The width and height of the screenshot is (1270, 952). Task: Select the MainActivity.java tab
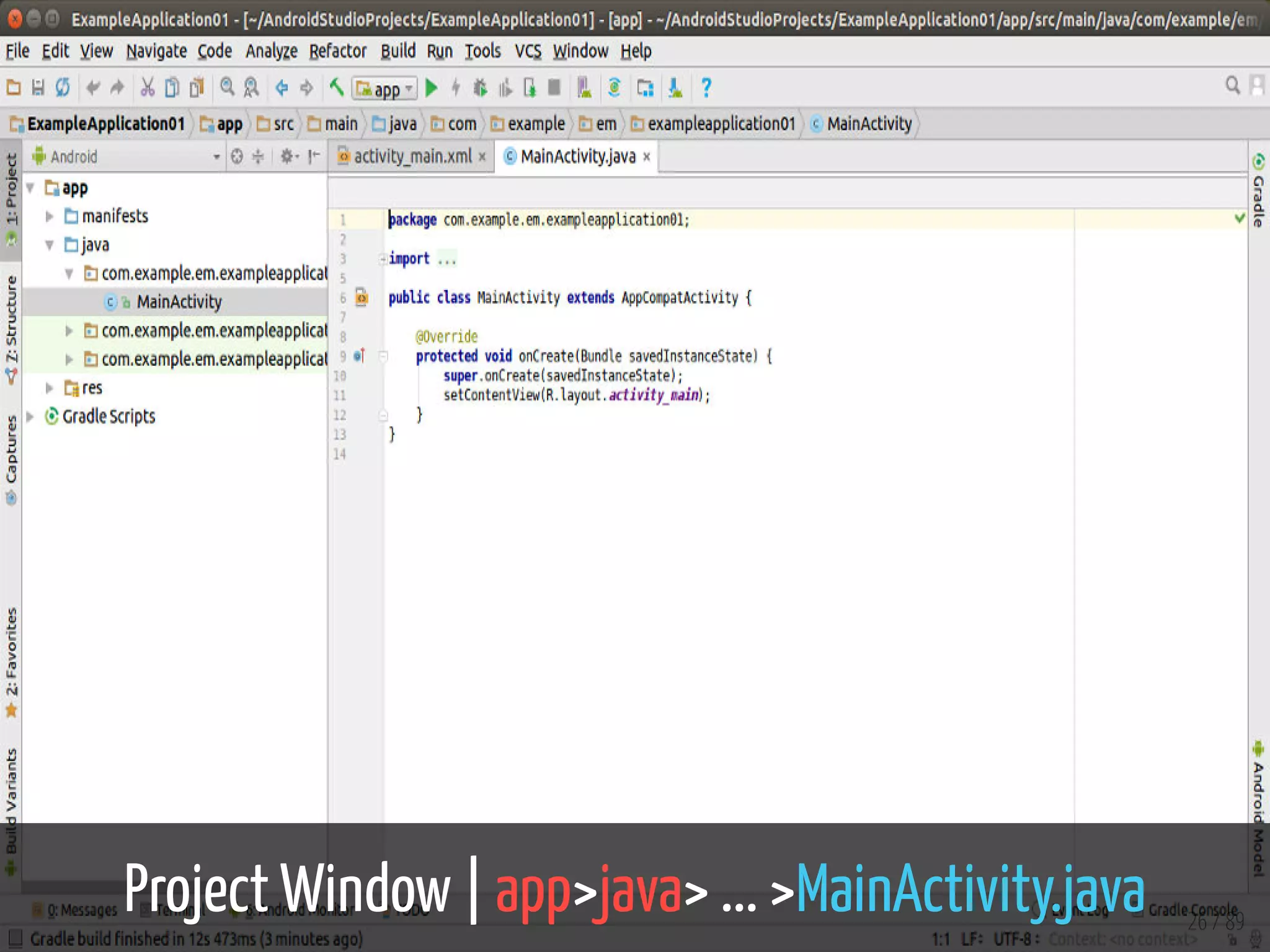pos(578,156)
